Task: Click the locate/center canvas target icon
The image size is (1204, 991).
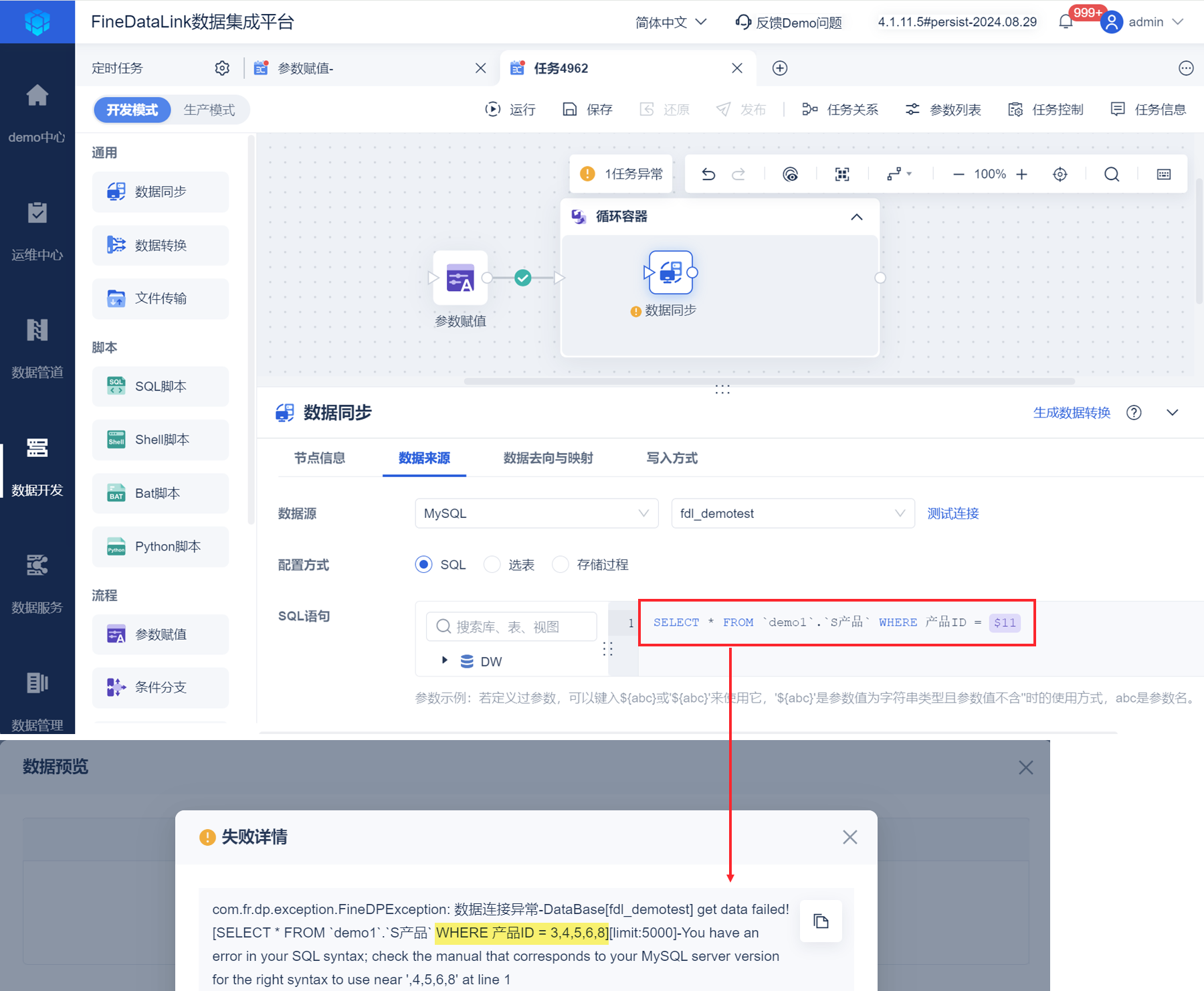Action: pyautogui.click(x=1060, y=175)
